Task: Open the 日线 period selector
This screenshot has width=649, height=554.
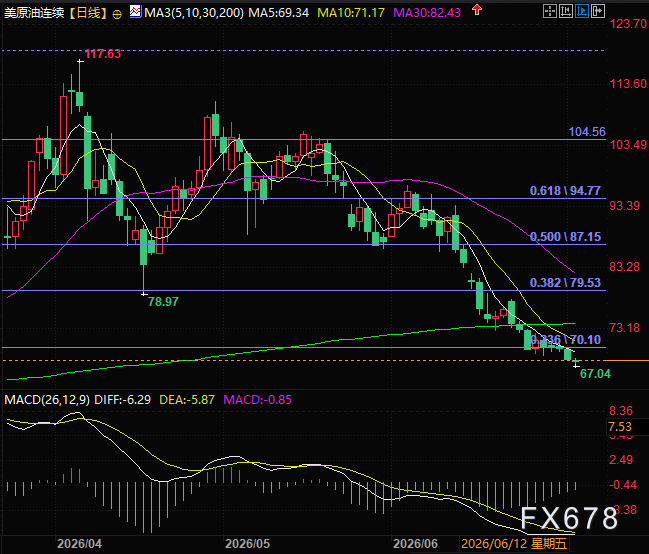Action: pyautogui.click(x=89, y=13)
